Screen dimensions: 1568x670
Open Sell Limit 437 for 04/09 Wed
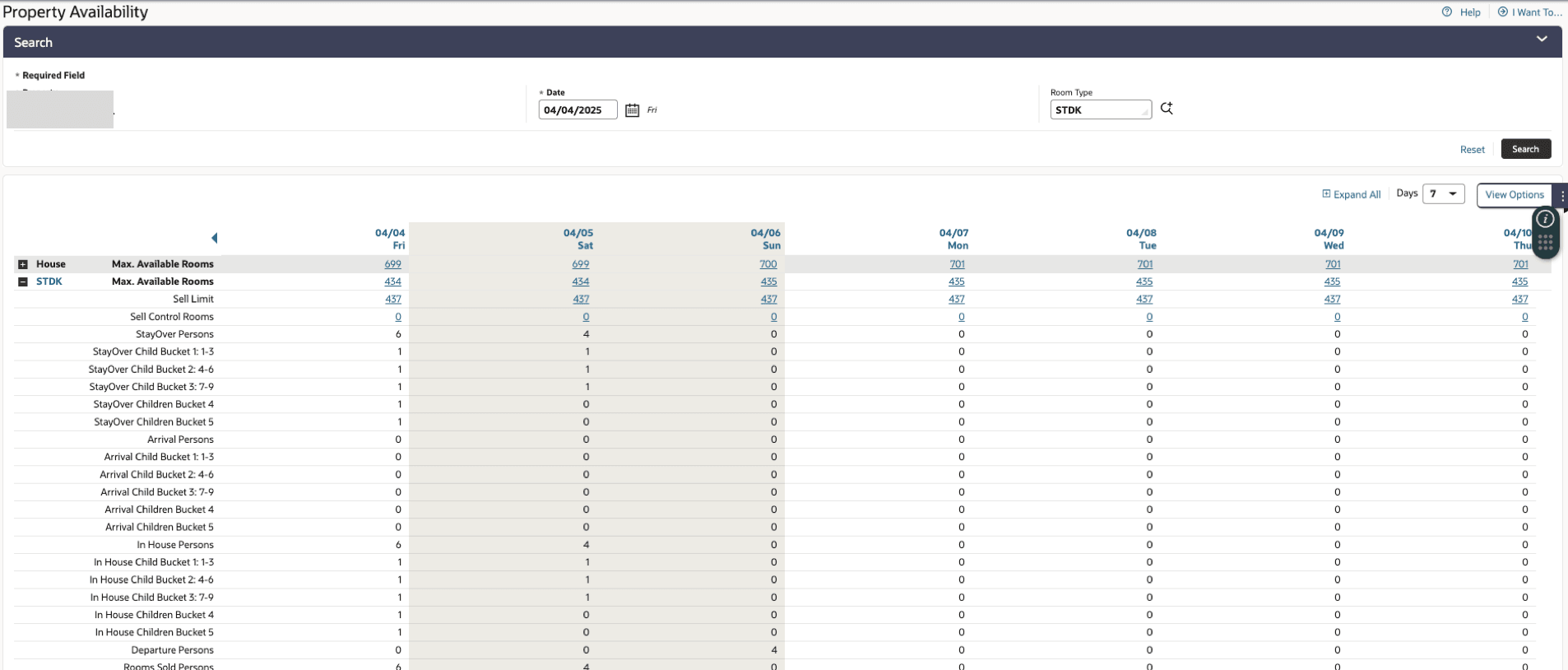[x=1333, y=300]
